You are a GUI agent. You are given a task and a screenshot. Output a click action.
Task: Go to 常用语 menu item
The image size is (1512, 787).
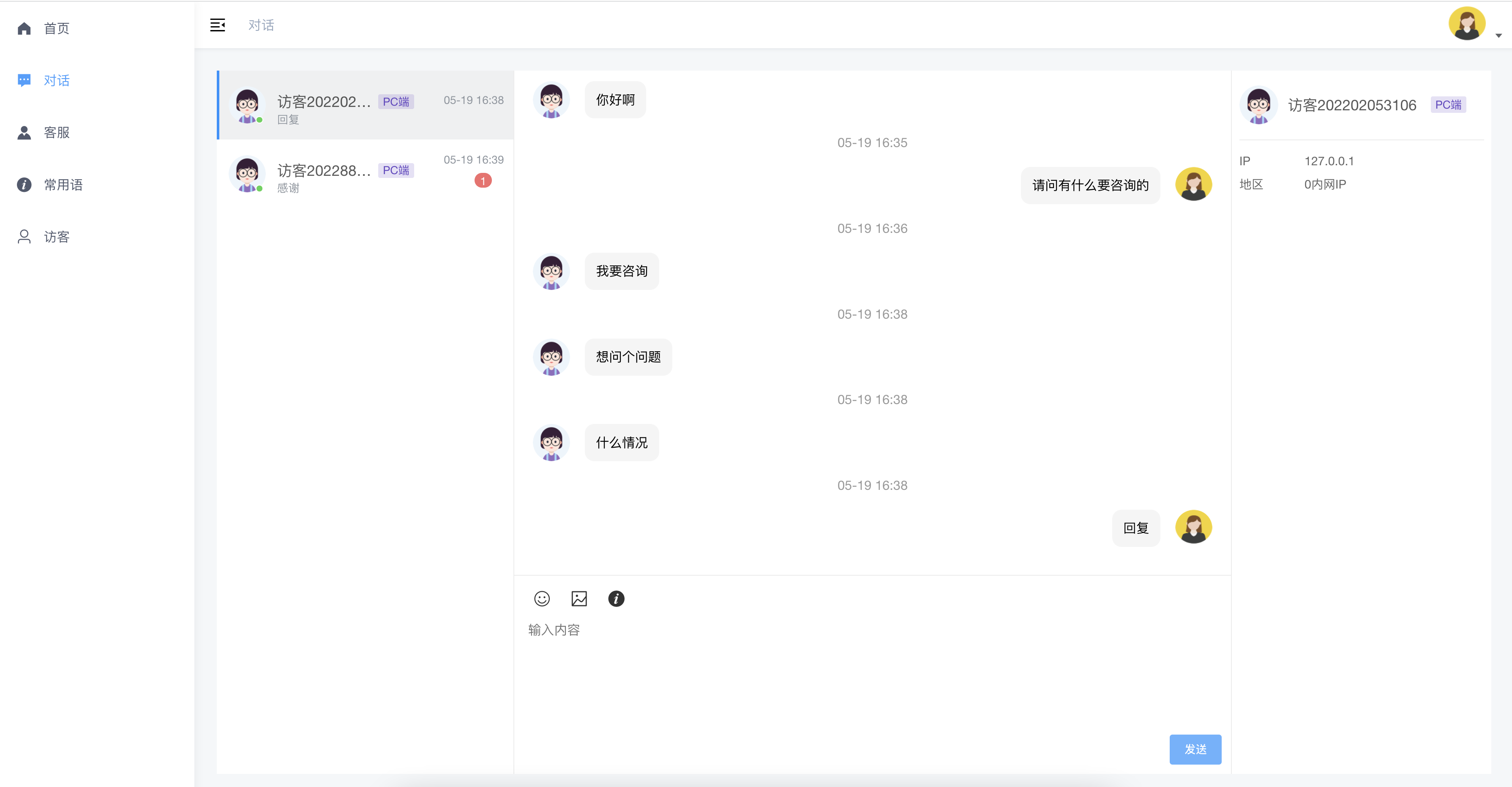point(63,185)
